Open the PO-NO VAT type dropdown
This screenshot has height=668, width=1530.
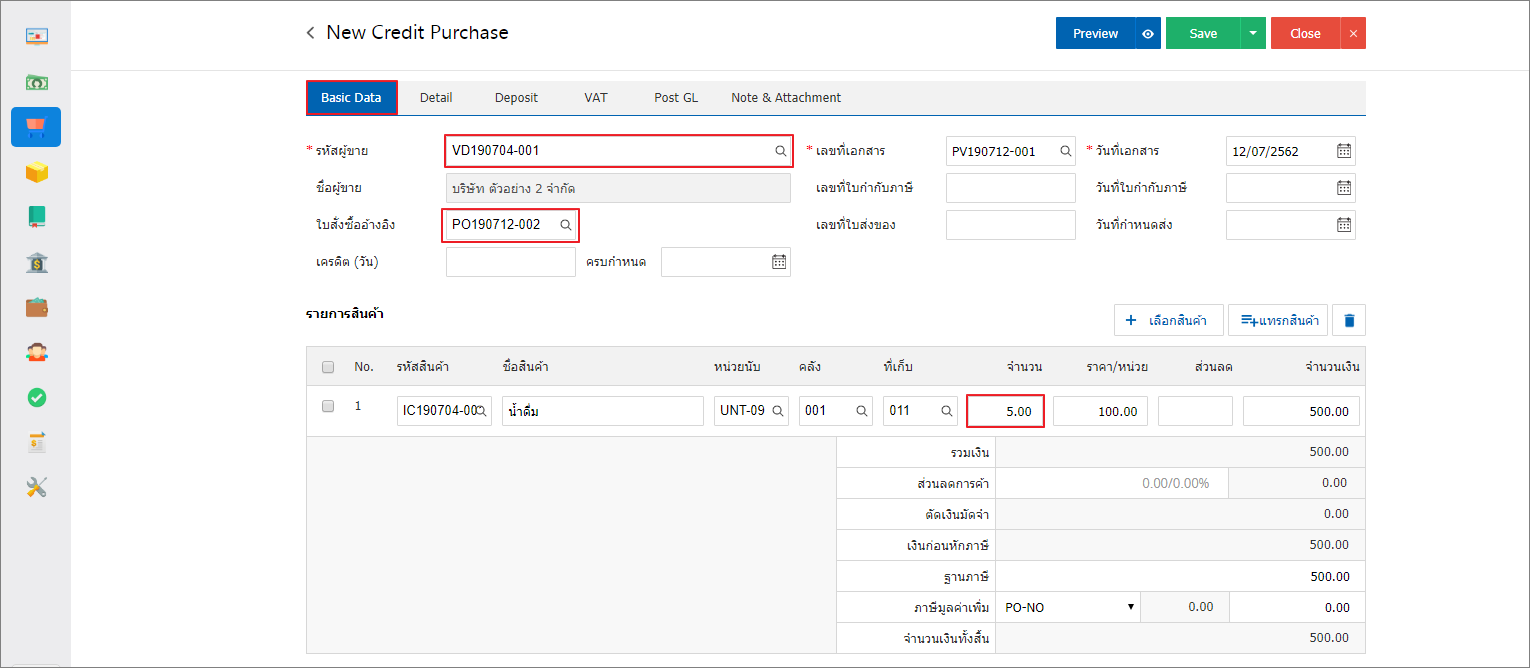click(1069, 607)
